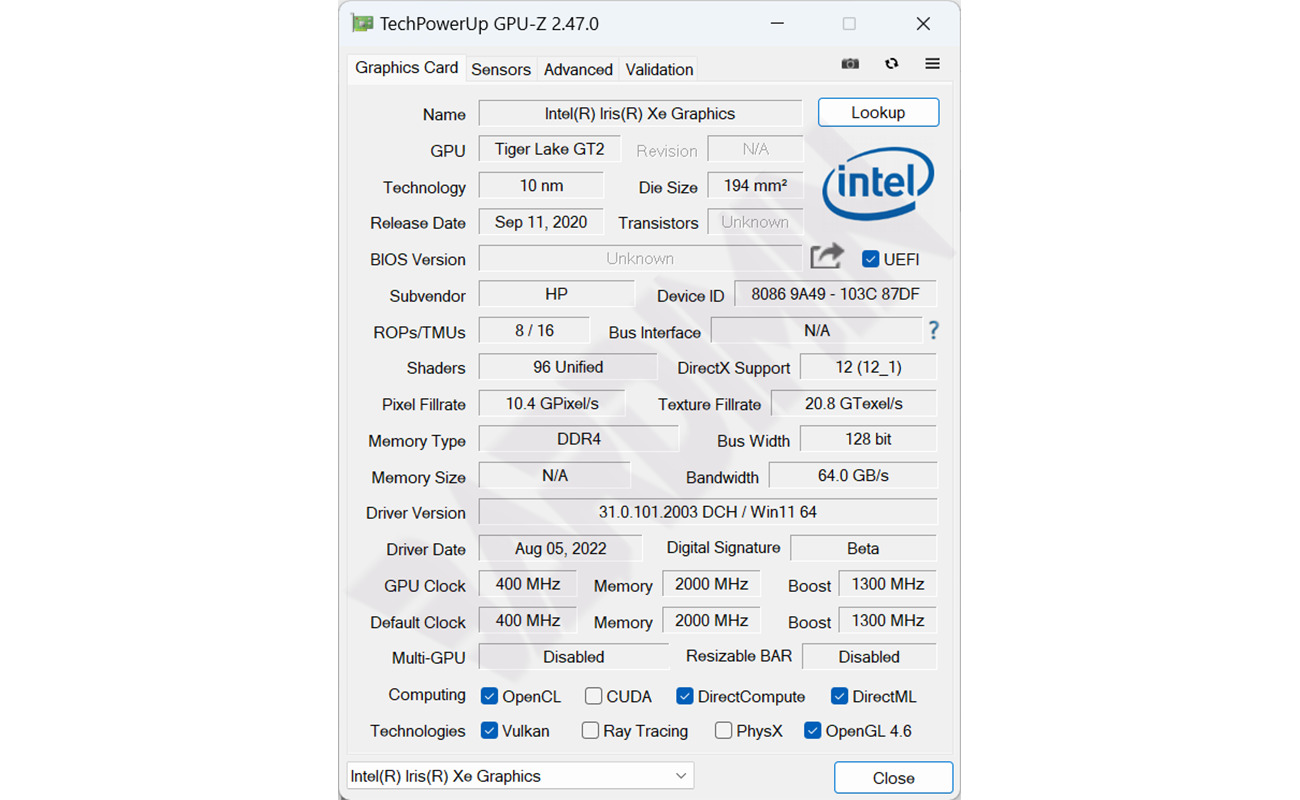Open the Advanced tab

[578, 69]
